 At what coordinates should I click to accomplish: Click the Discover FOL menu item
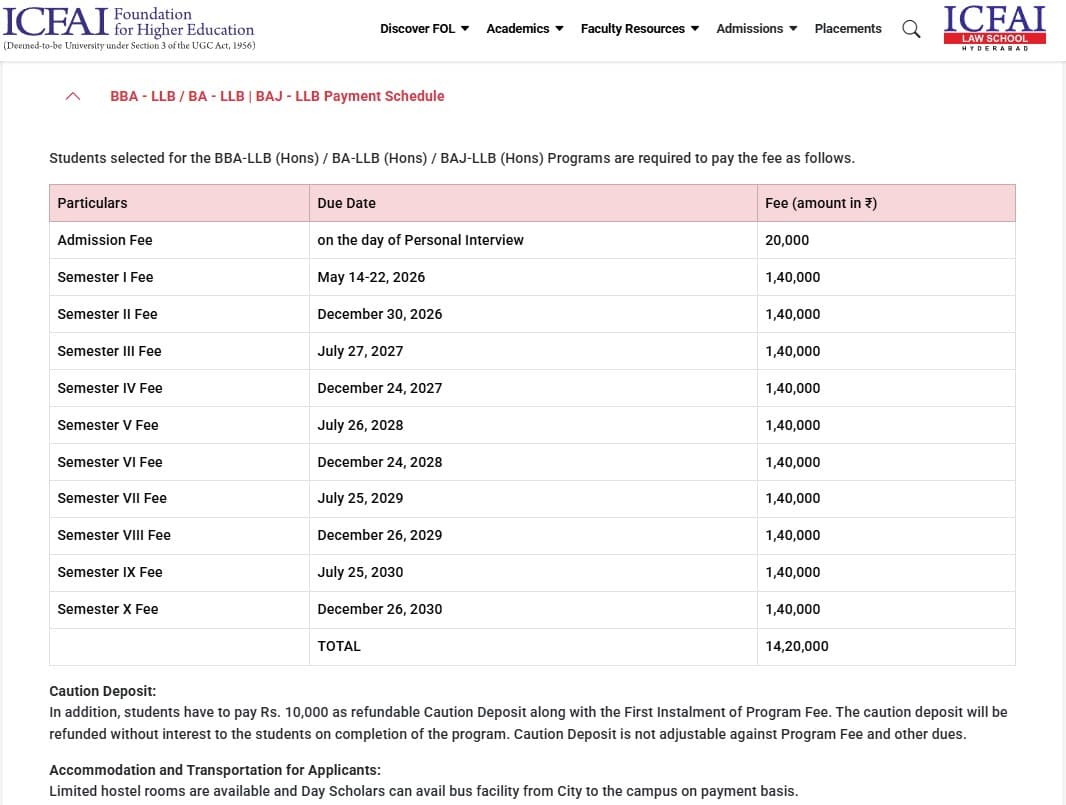pyautogui.click(x=424, y=29)
